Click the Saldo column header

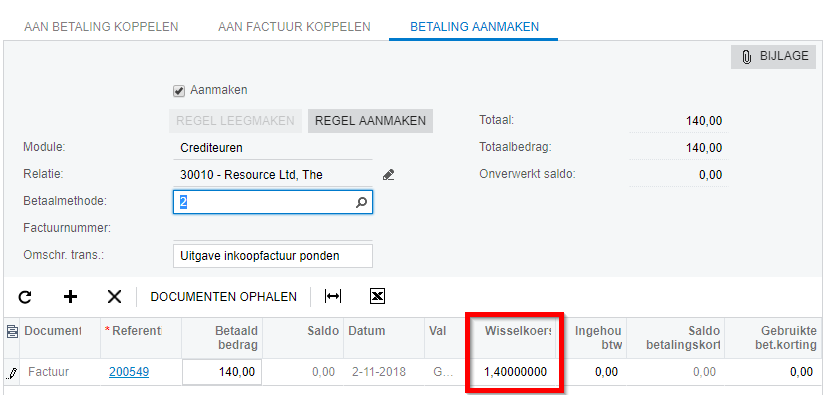pyautogui.click(x=303, y=338)
